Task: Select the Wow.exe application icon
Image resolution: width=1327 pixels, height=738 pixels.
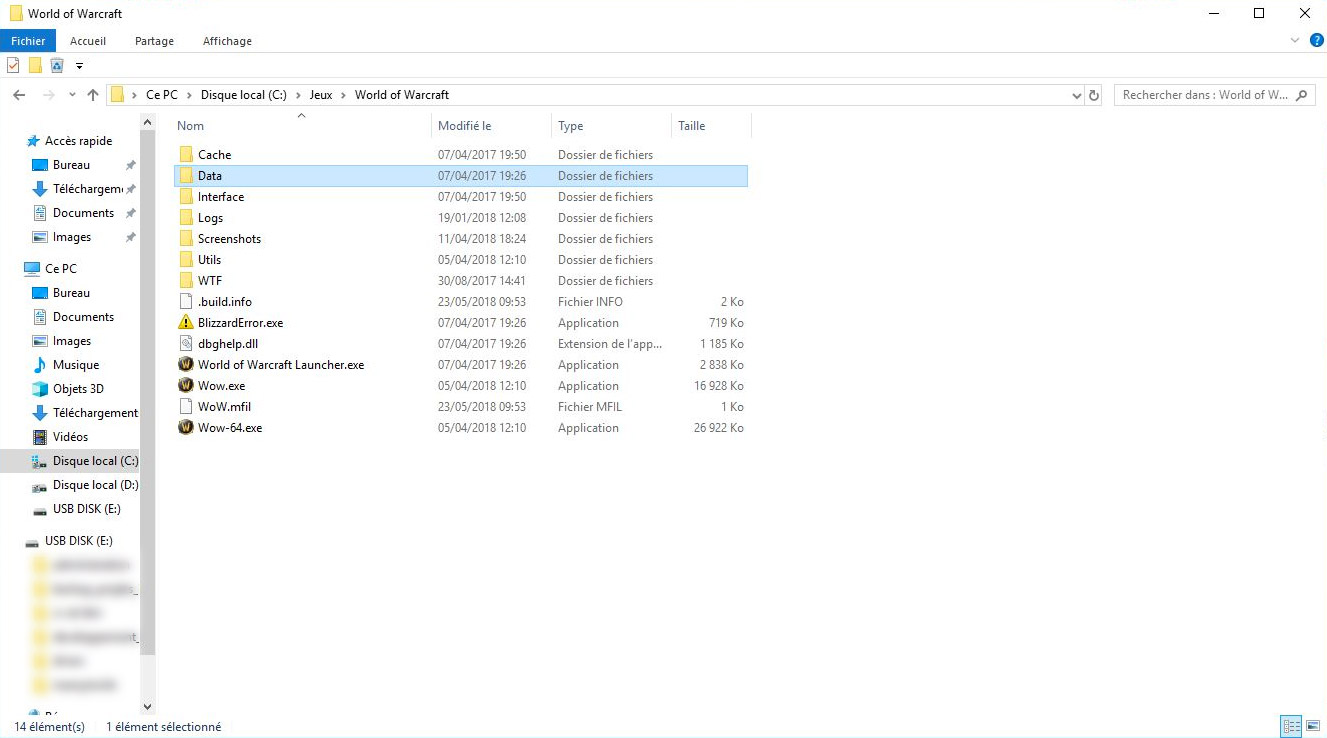Action: (186, 386)
